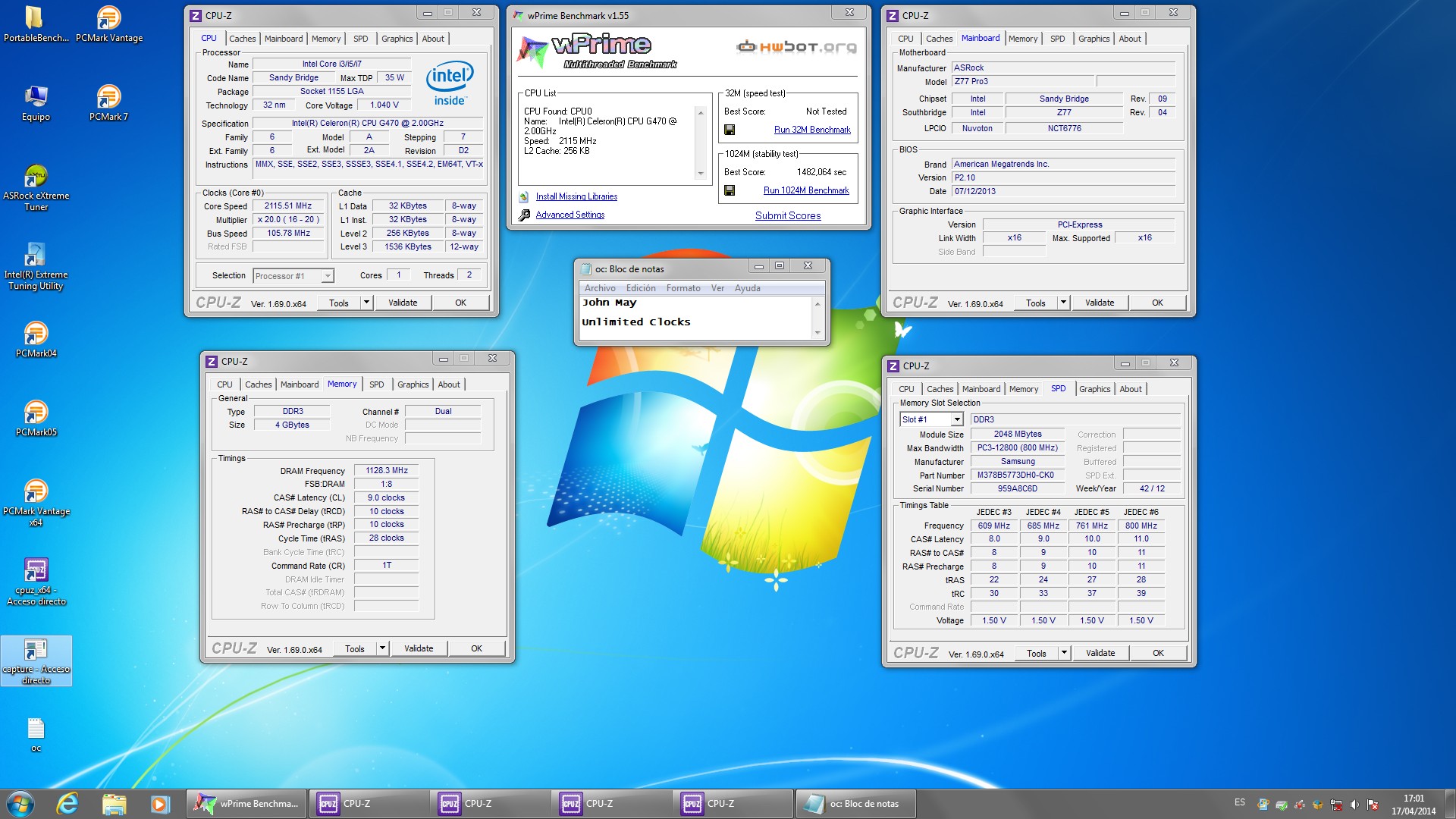Click Run 1024M Benchmark link
The image size is (1456, 819).
(x=806, y=190)
